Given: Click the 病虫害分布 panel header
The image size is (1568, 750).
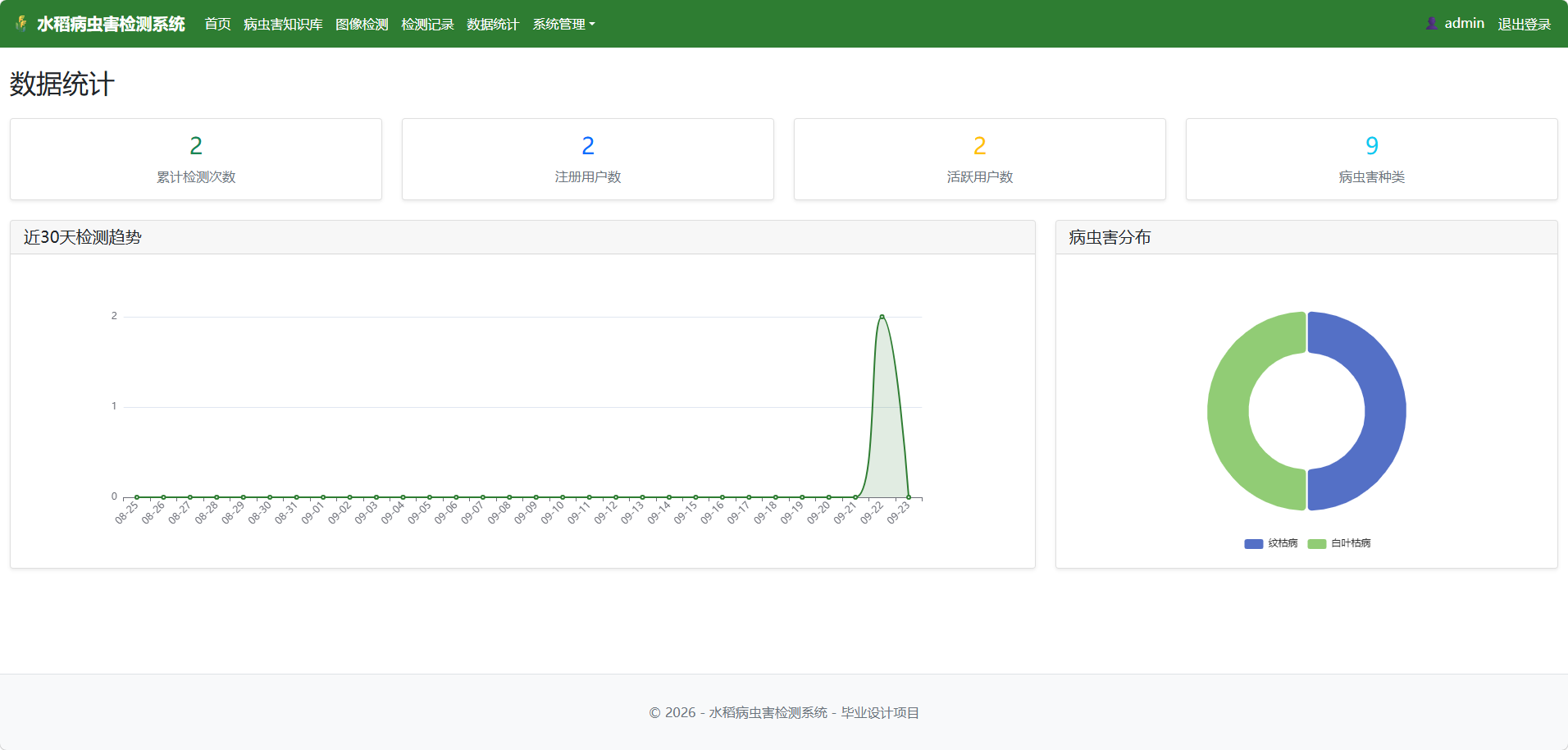Looking at the screenshot, I should tap(1306, 237).
